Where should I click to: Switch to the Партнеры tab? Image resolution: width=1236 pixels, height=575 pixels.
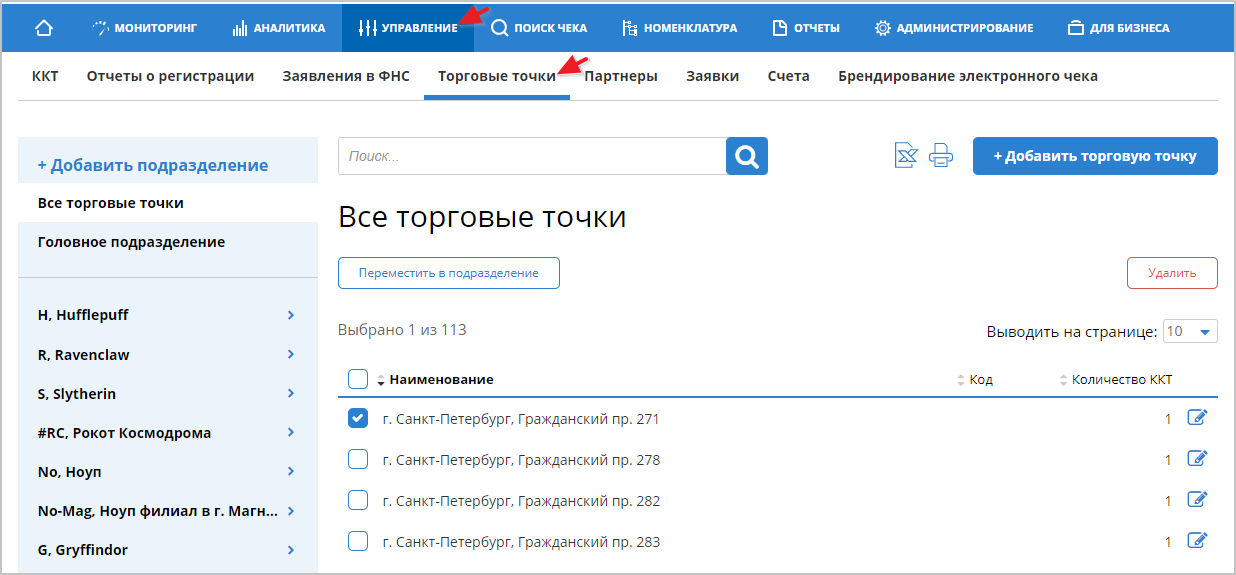tap(620, 76)
